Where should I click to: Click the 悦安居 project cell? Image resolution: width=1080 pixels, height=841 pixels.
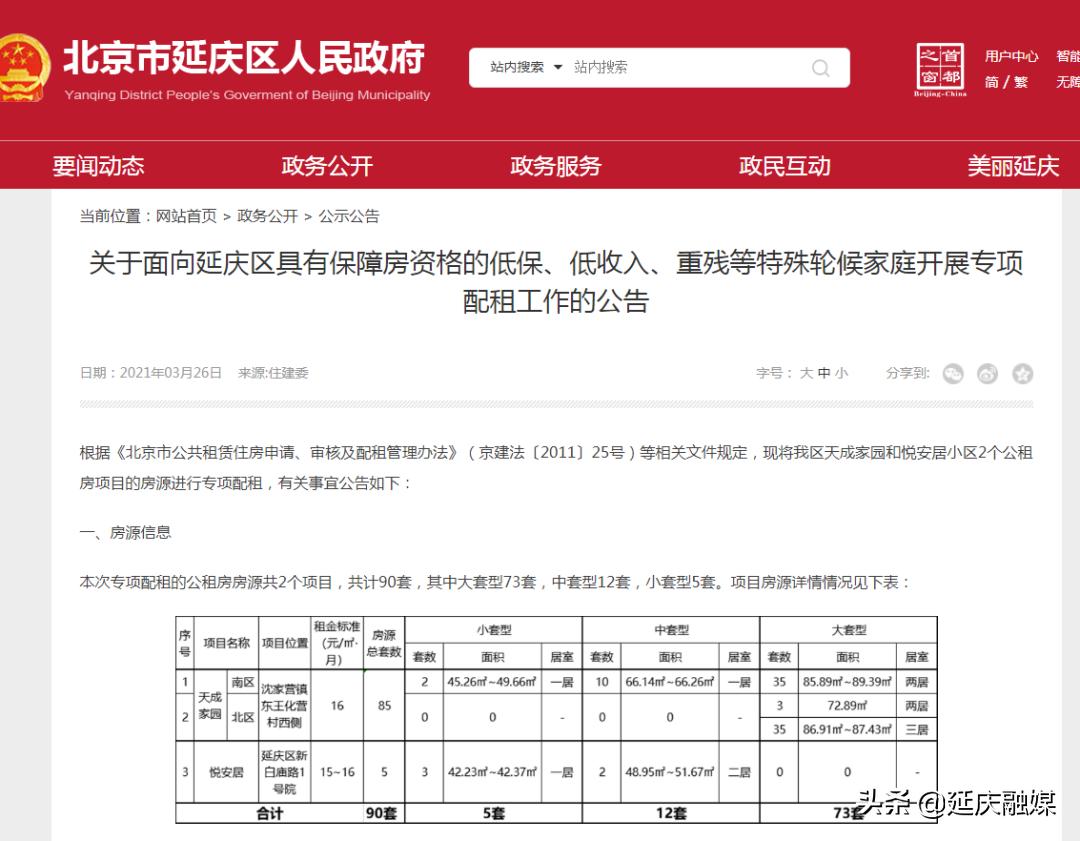[x=227, y=772]
